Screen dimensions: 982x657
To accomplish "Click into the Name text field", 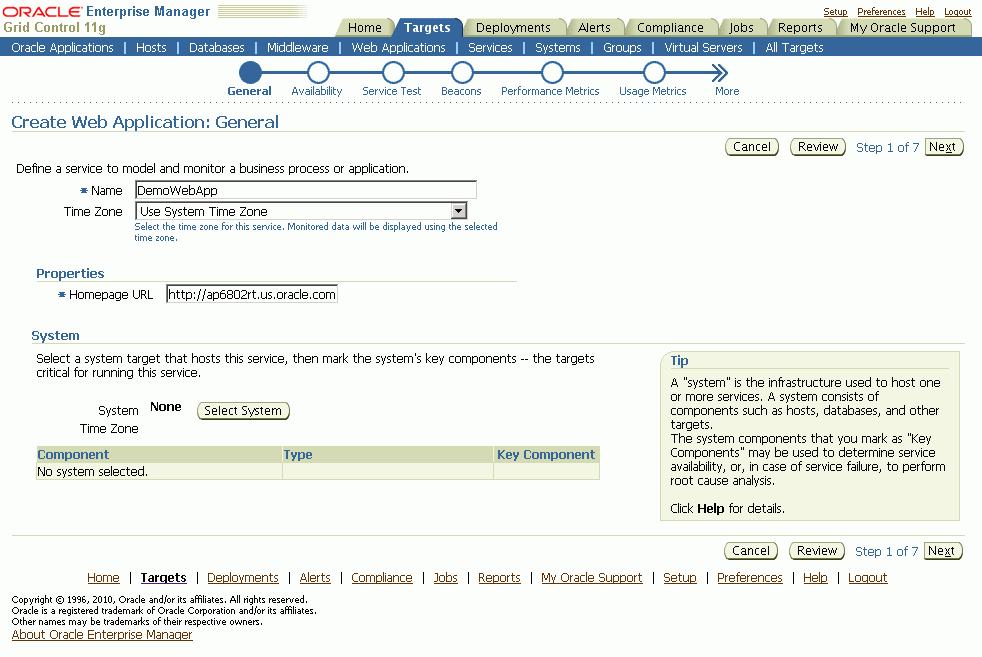I will 306,190.
